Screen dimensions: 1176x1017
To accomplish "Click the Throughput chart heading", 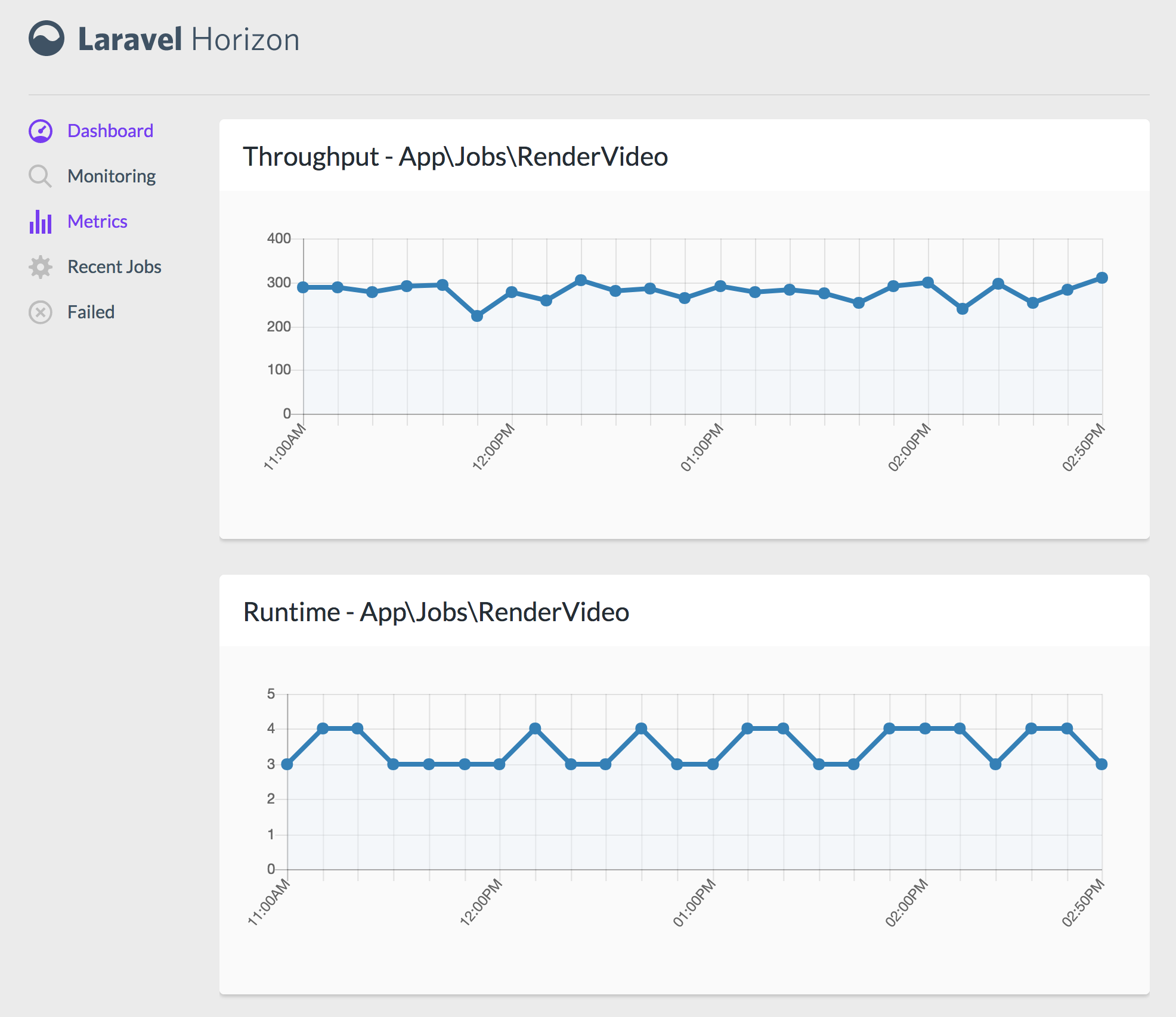I will [455, 157].
